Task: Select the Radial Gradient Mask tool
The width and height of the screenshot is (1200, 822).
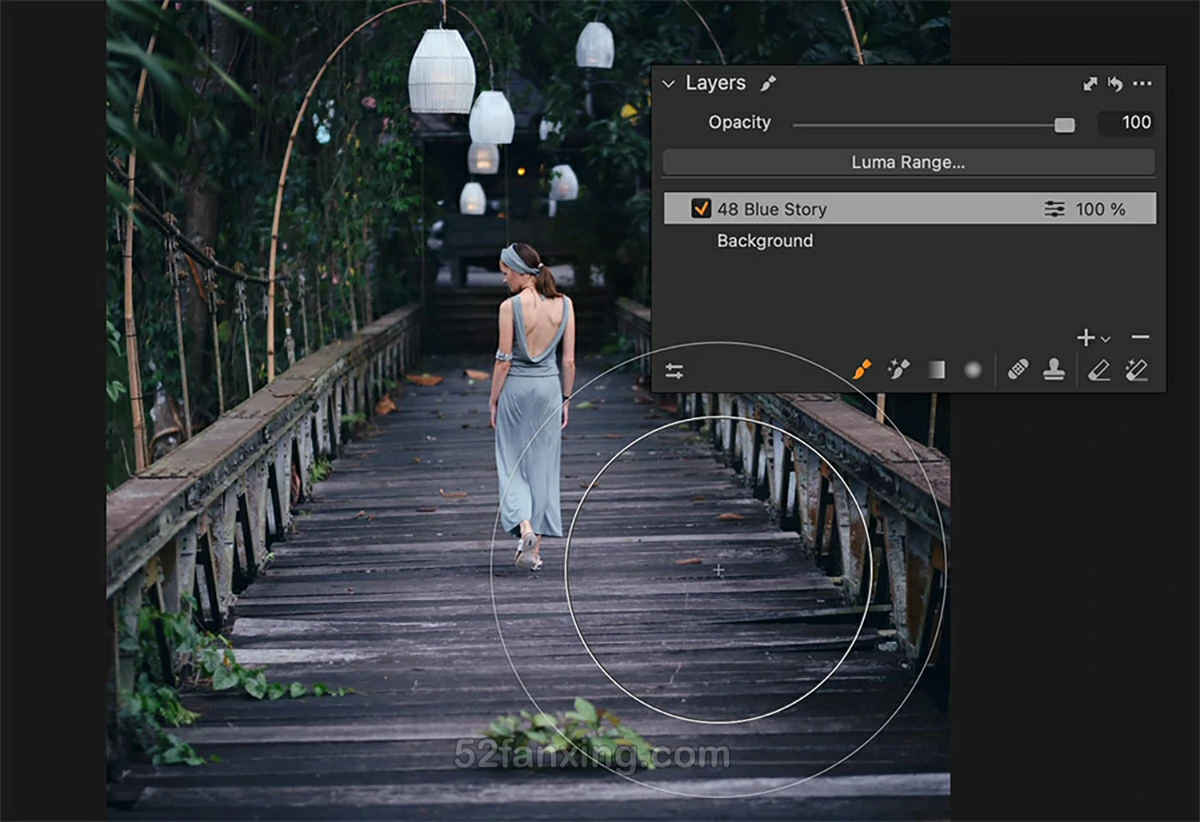Action: tap(972, 370)
